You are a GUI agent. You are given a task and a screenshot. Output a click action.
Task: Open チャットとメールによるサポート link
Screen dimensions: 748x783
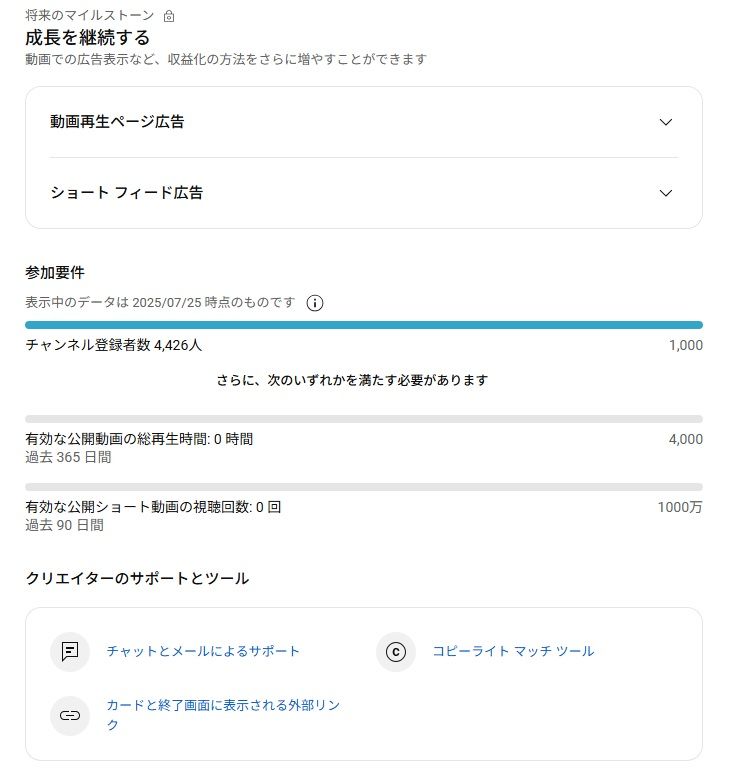pos(203,651)
